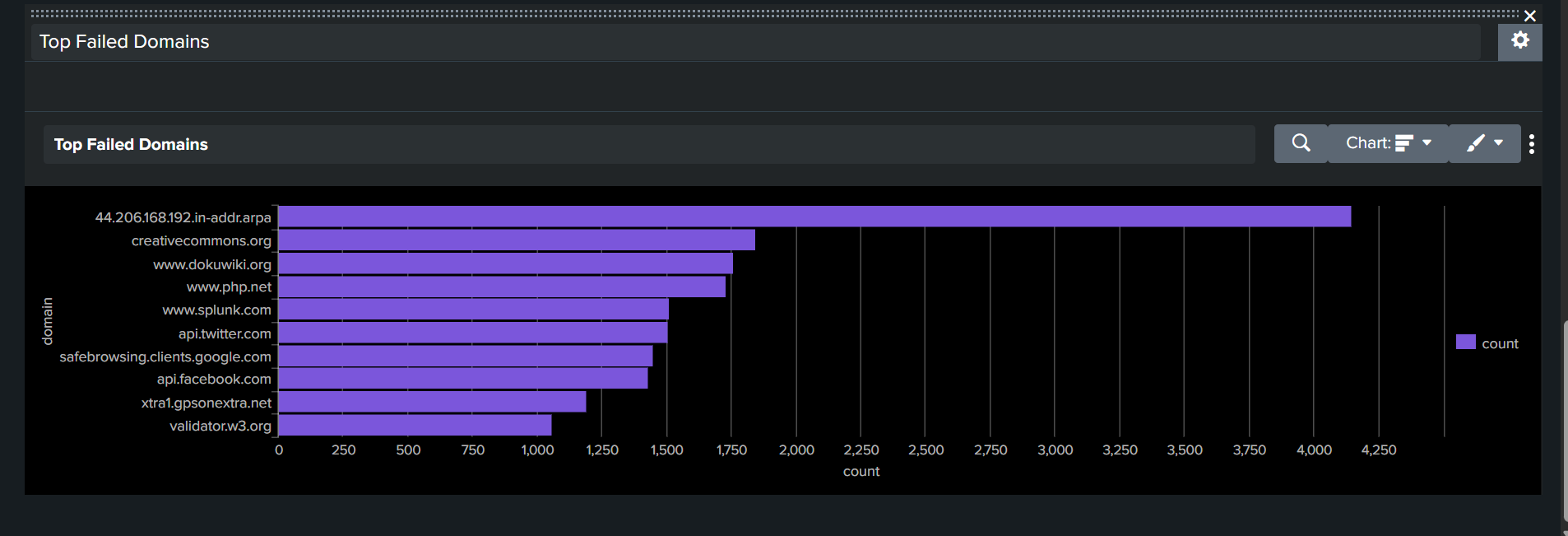The width and height of the screenshot is (1568, 536).
Task: Click the api.twitter.com bar
Action: [473, 333]
